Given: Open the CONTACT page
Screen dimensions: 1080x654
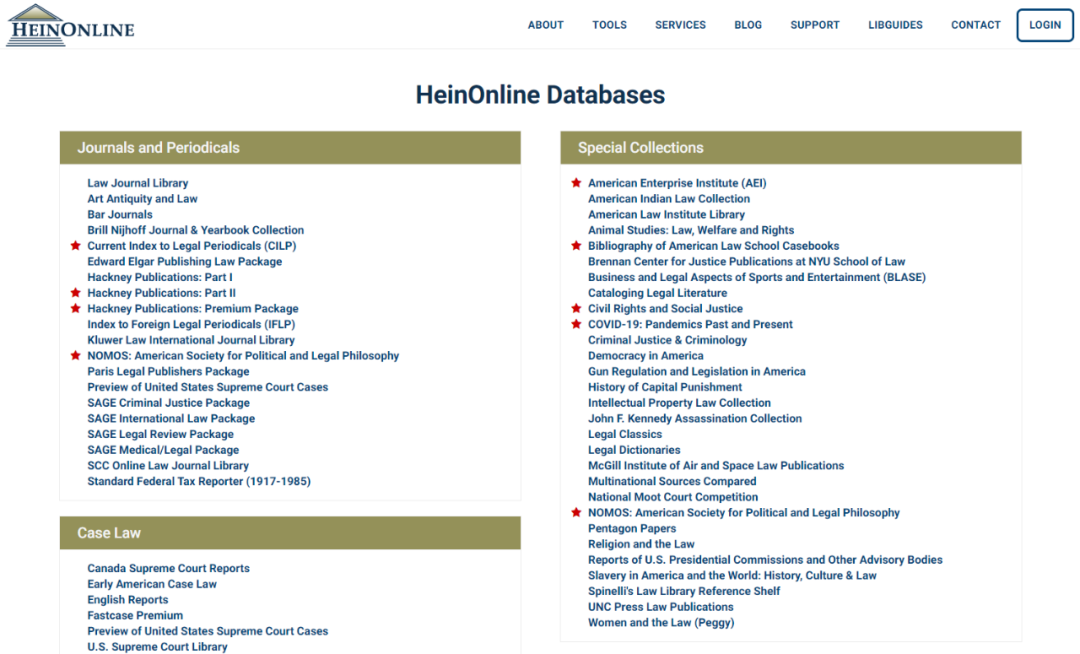Looking at the screenshot, I should [976, 25].
